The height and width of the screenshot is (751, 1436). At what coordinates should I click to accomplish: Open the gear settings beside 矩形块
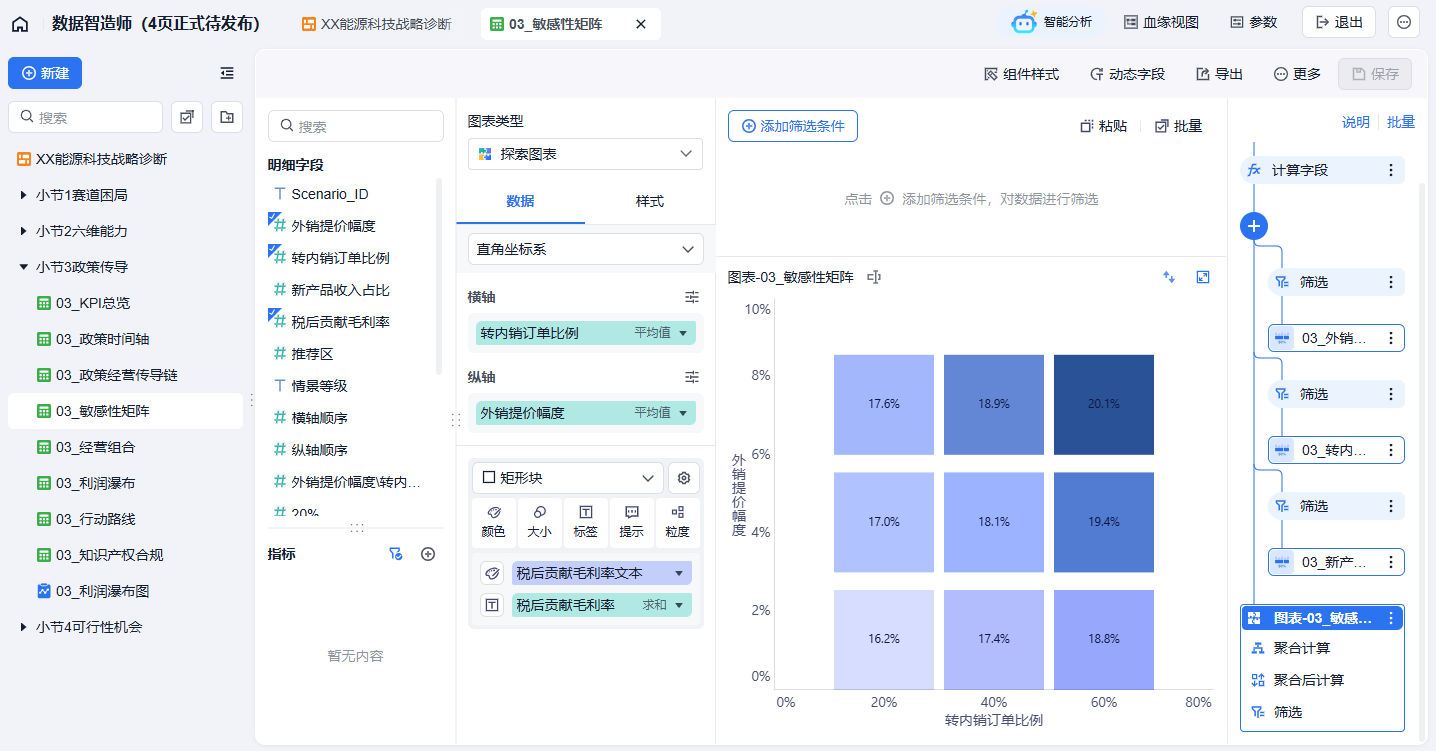[x=684, y=478]
